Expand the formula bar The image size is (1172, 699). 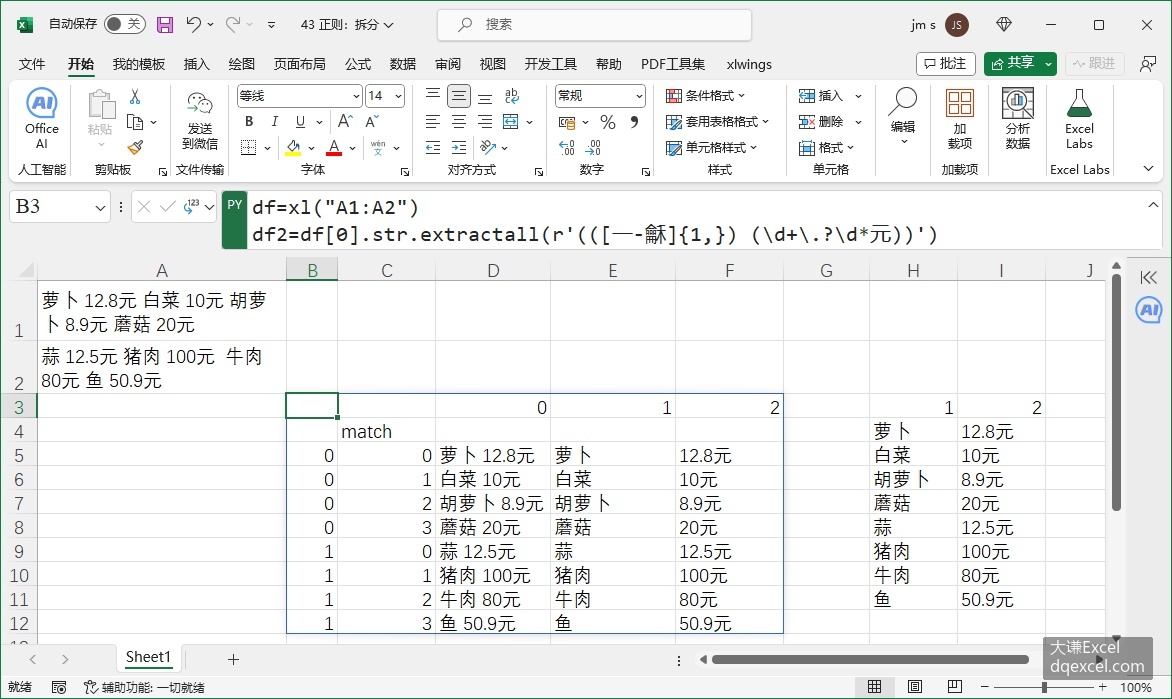1153,205
